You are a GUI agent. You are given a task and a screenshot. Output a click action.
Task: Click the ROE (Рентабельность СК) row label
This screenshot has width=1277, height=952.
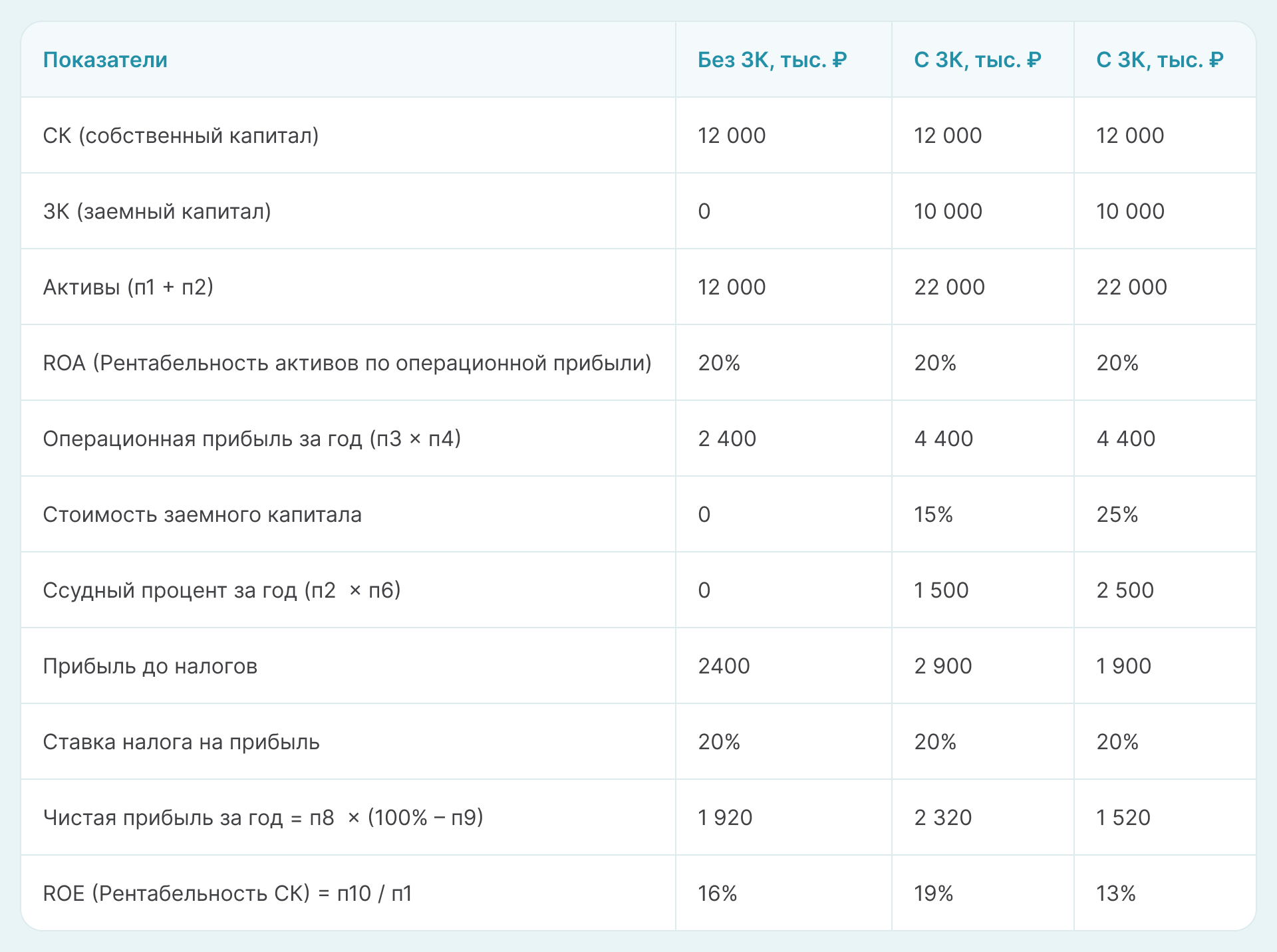227,893
